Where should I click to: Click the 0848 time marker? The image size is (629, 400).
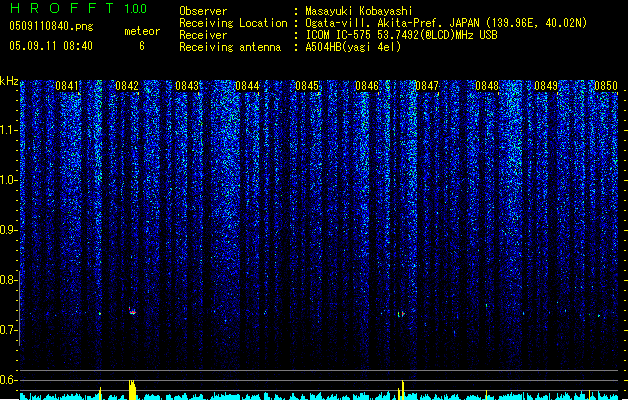pos(487,86)
